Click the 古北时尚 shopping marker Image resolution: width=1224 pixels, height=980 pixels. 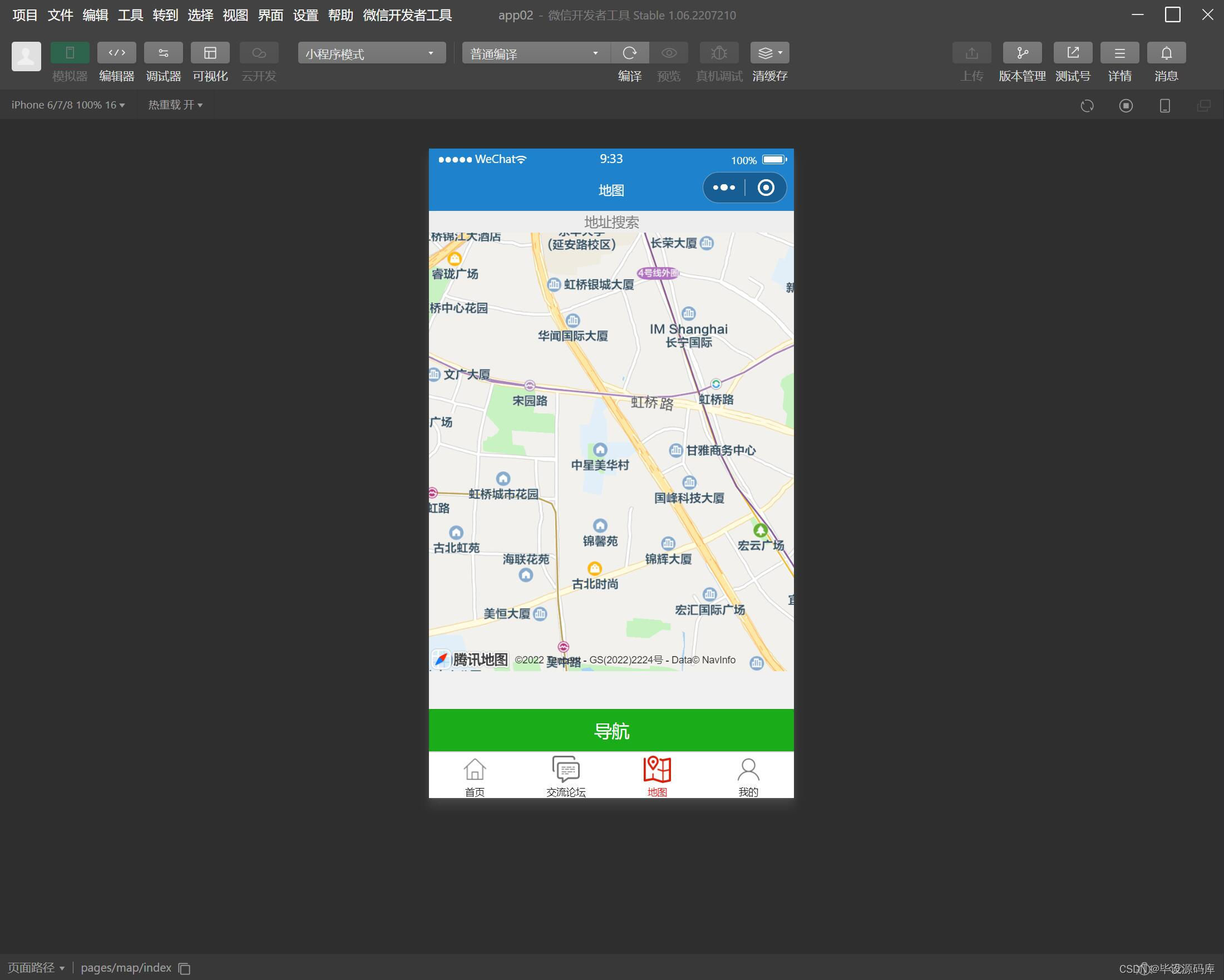594,568
